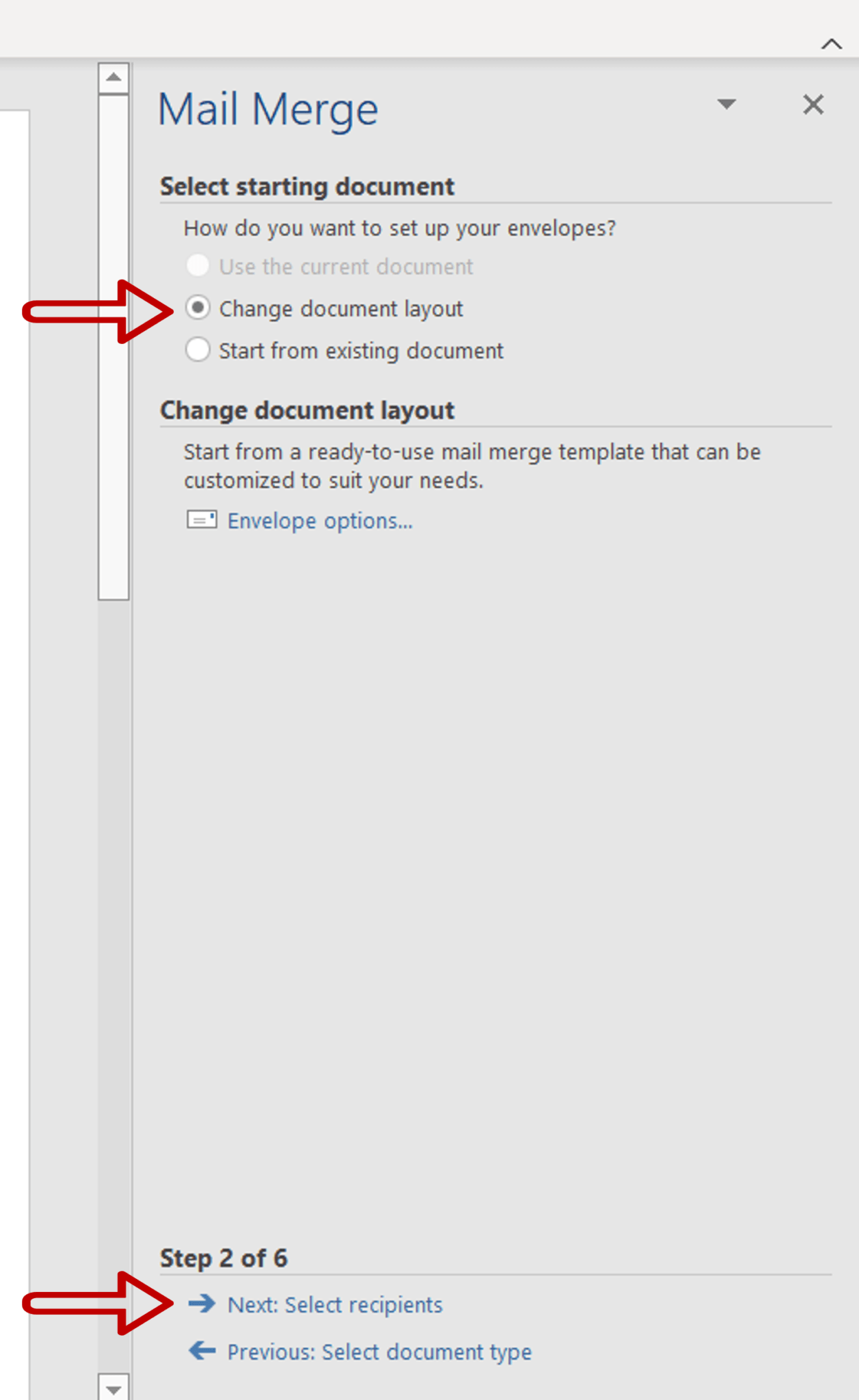The image size is (859, 1400).
Task: Collapse the ribbon using the chevron icon
Action: click(x=830, y=42)
